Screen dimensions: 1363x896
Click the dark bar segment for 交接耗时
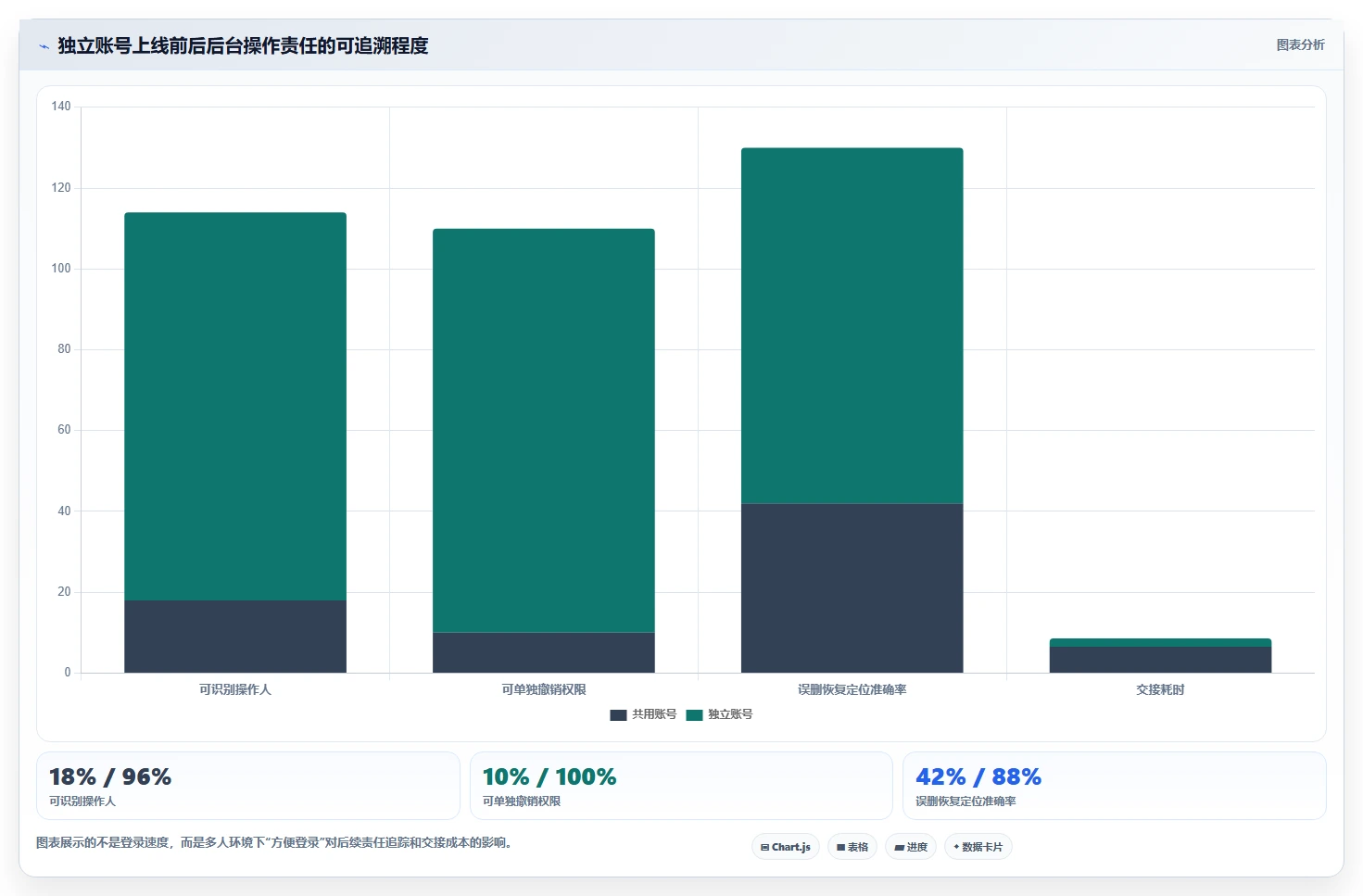pos(1160,660)
